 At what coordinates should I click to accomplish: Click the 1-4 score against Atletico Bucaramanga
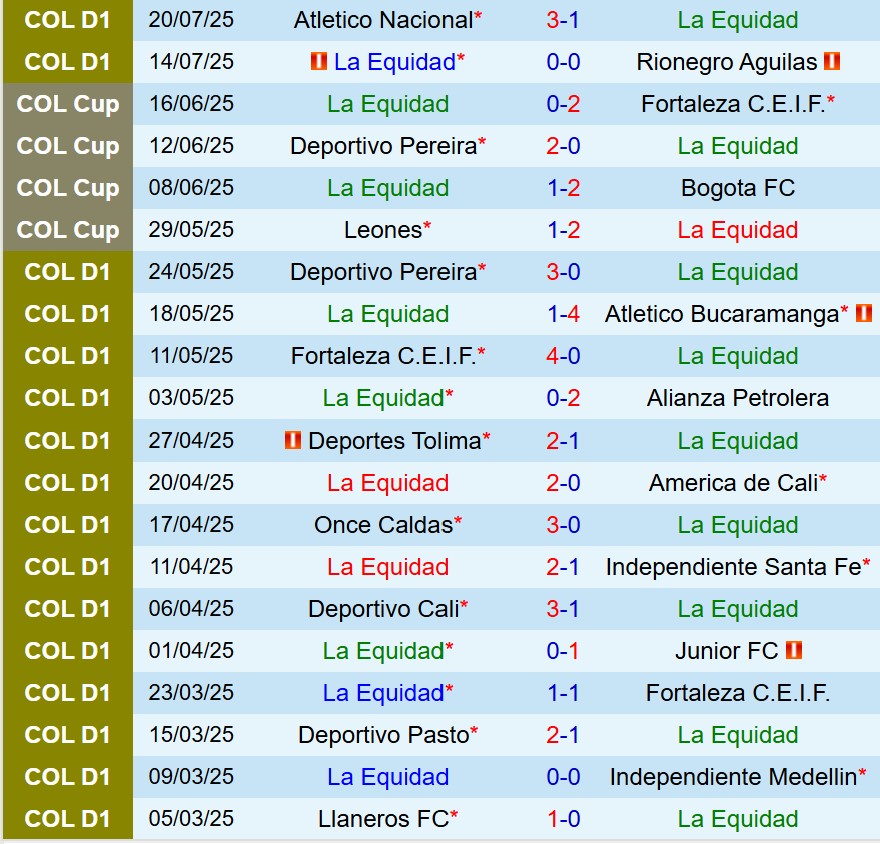(x=563, y=314)
